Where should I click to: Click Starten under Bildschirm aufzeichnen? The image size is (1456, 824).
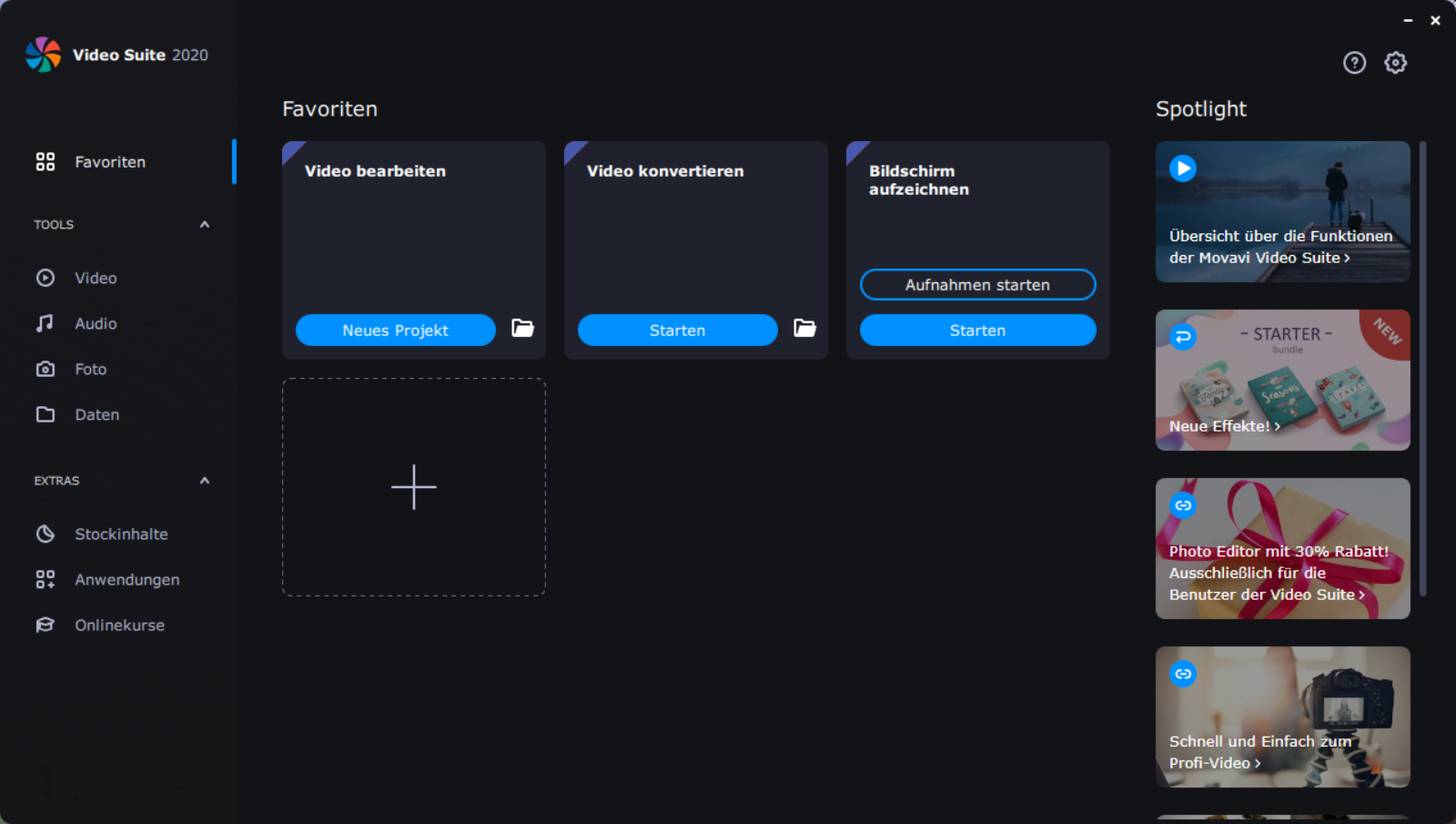pos(978,330)
